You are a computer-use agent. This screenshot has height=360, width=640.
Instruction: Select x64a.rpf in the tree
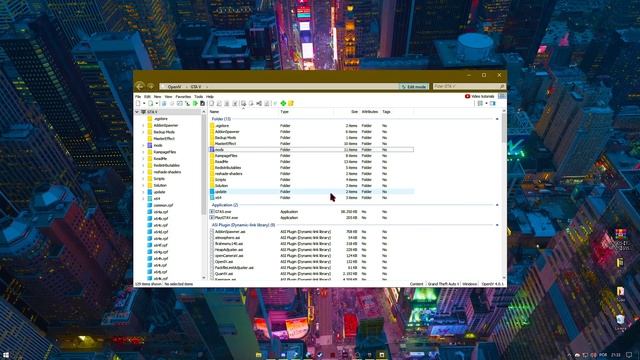(x=160, y=212)
